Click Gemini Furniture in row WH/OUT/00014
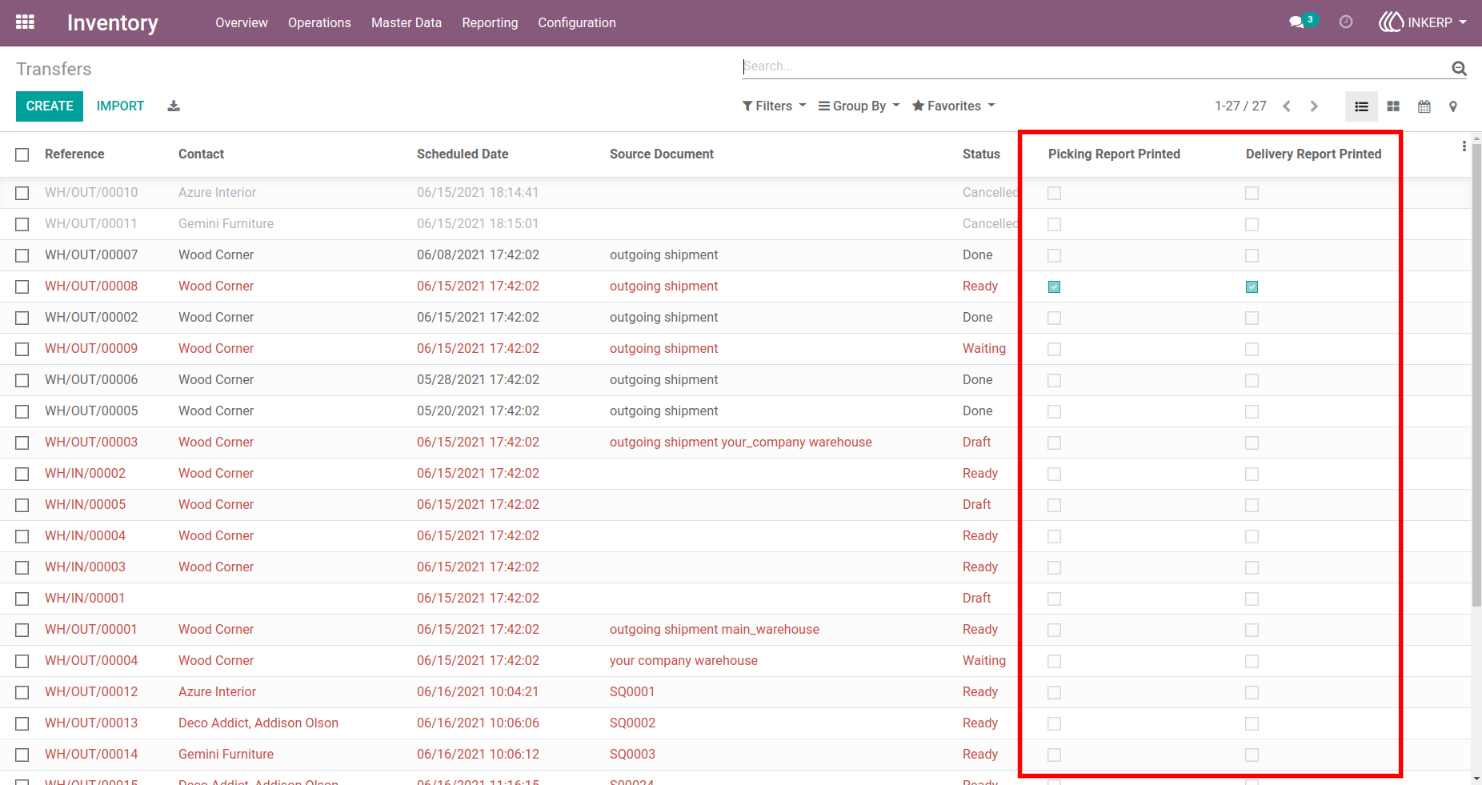 coord(226,754)
